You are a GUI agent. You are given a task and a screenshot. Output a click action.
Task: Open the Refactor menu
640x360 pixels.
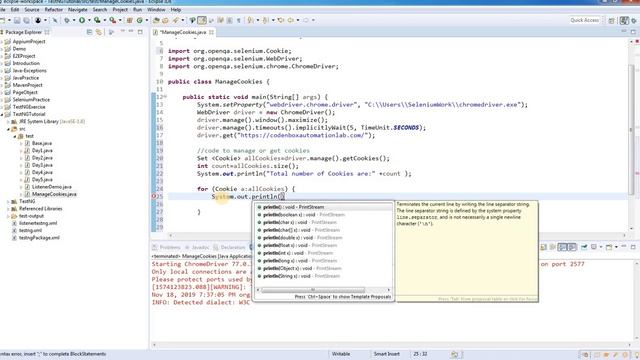pyautogui.click(x=53, y=9)
